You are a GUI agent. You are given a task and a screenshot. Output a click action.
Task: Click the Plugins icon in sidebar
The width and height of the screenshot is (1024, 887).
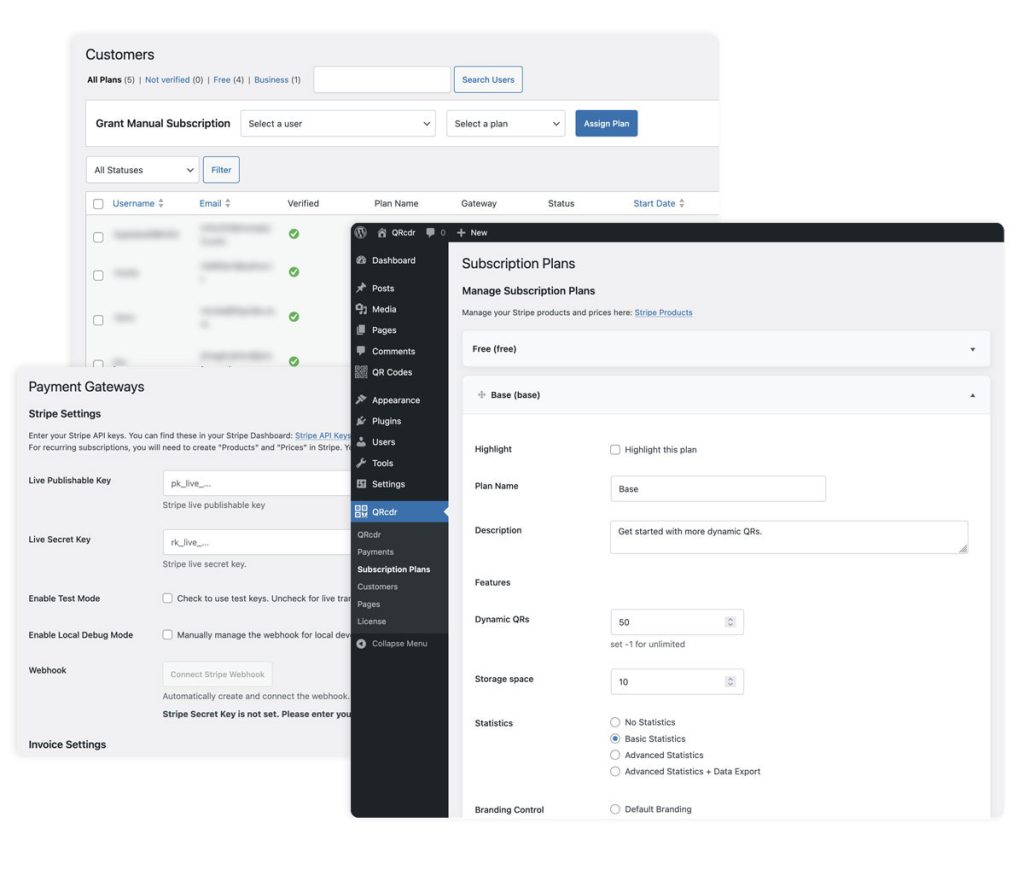[x=361, y=421]
